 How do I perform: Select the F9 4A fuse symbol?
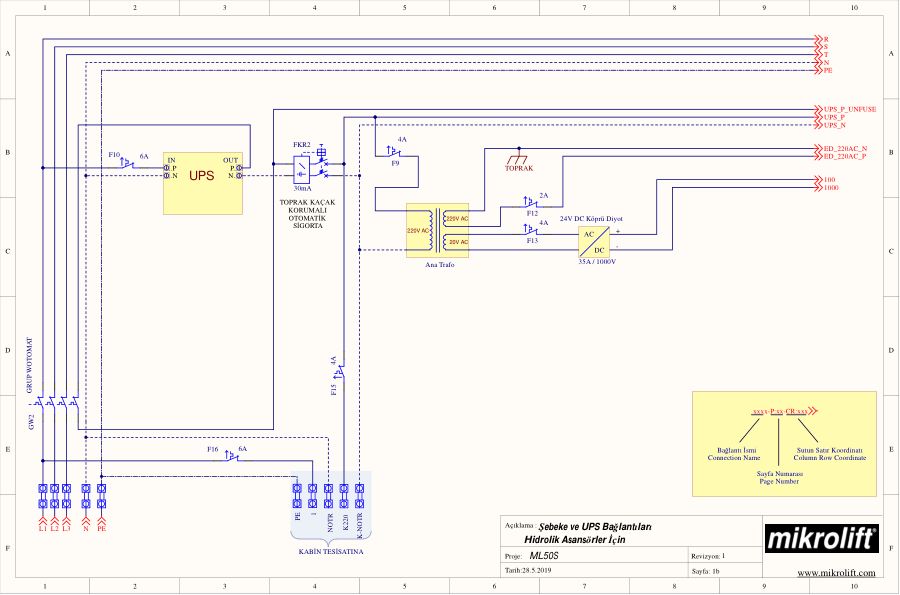[x=393, y=152]
